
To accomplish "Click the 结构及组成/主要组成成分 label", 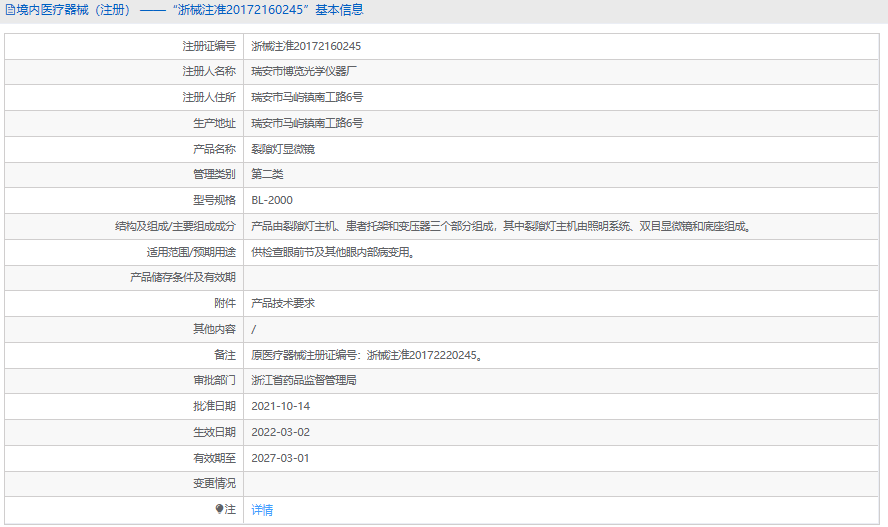I will (176, 226).
